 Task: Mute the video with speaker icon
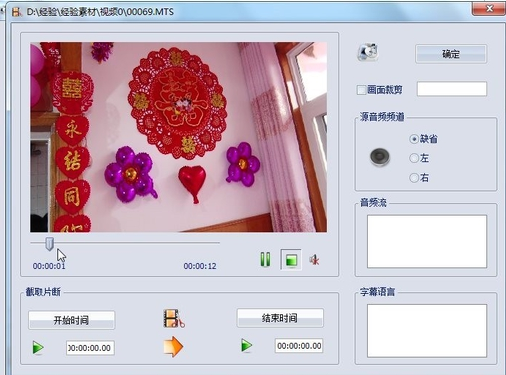click(314, 260)
